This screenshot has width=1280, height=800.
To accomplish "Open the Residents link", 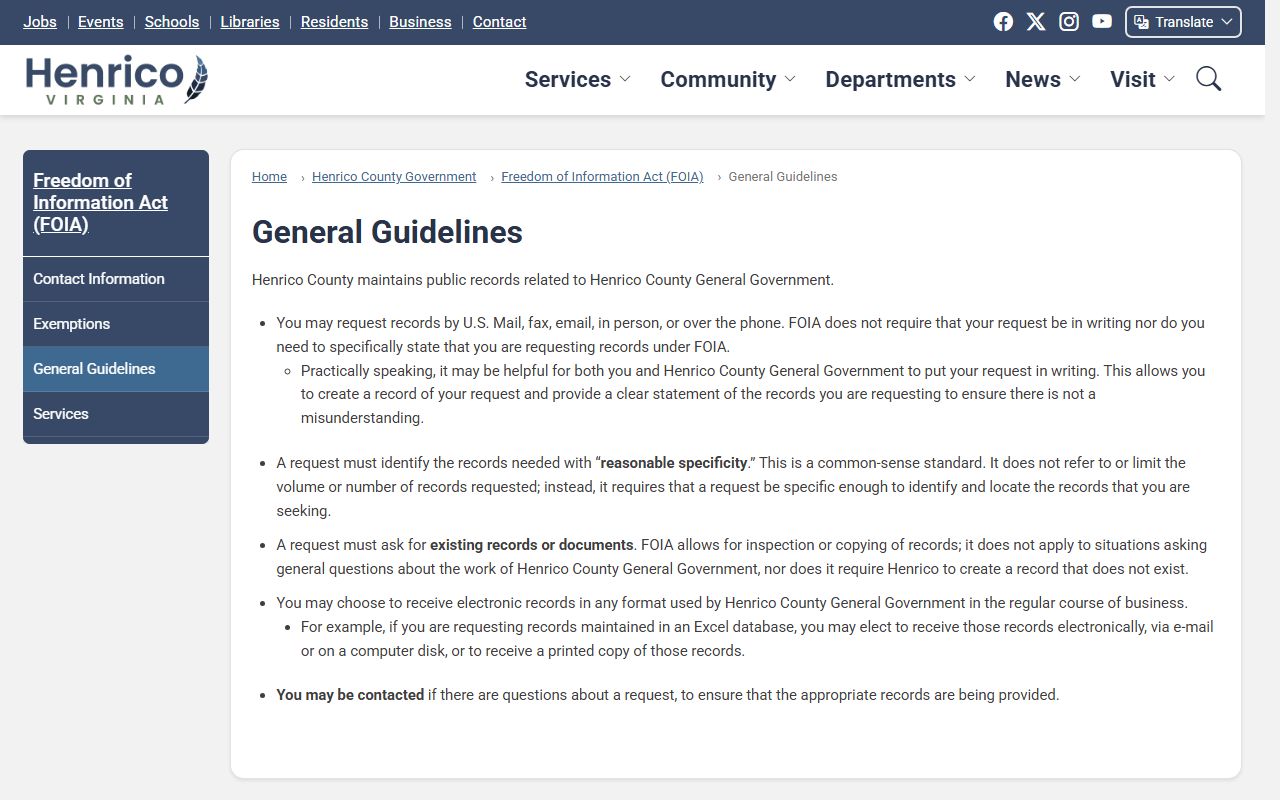I will coord(334,22).
